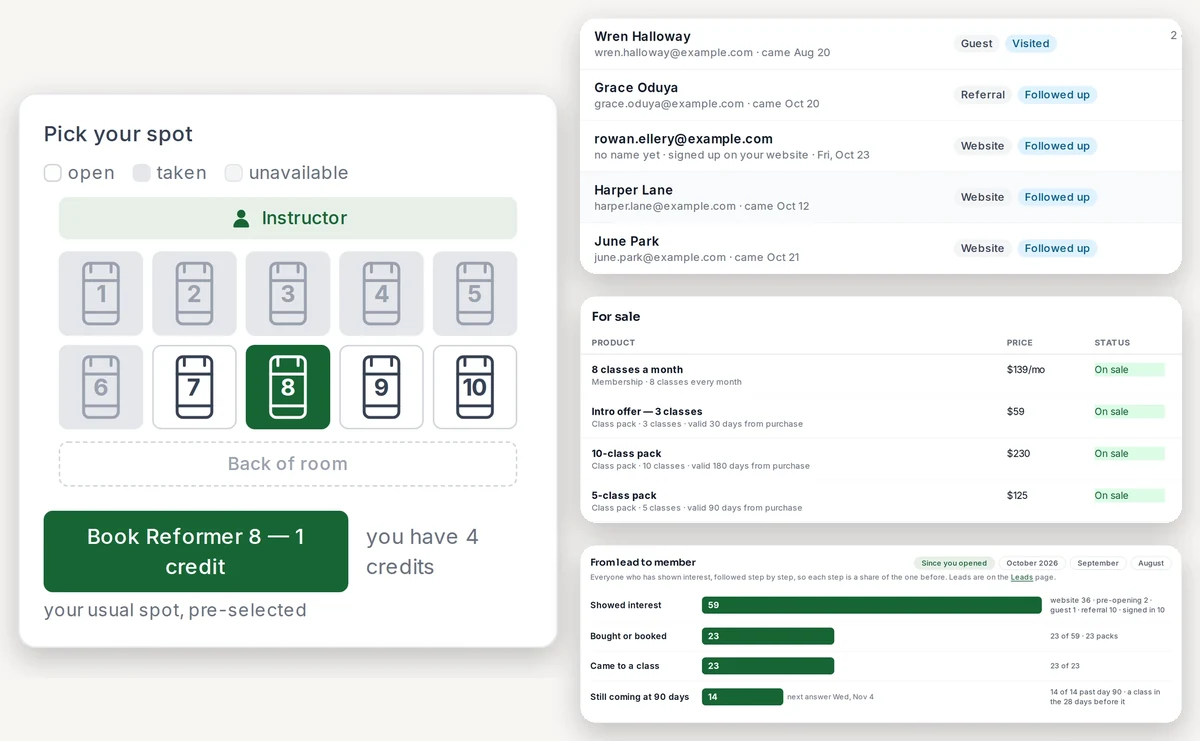Click the taken reformer spot 2
1200x741 pixels.
tap(194, 293)
